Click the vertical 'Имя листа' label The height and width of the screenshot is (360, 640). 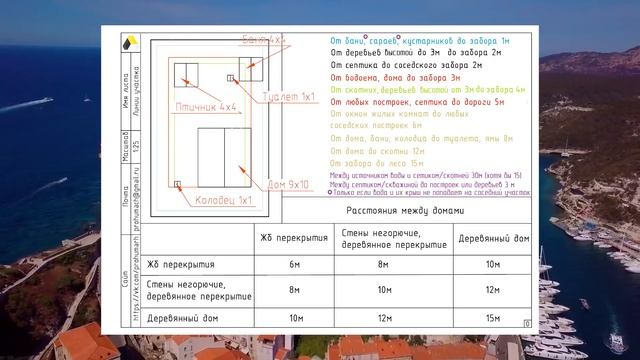(x=126, y=91)
